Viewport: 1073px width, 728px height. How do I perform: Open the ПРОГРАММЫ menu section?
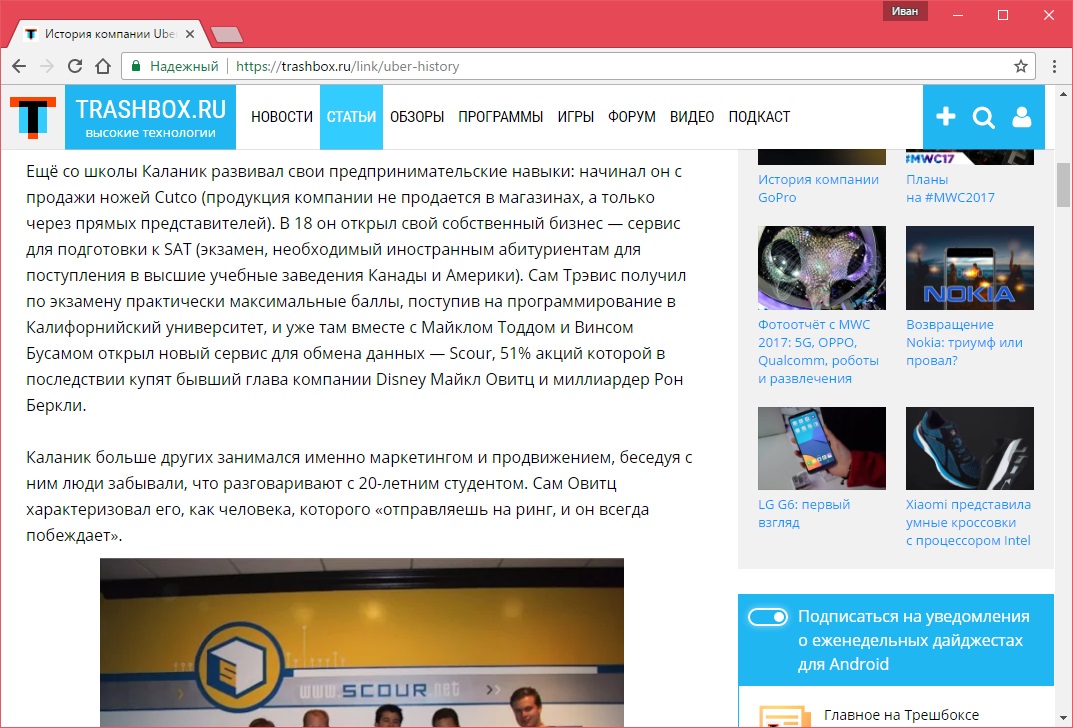[x=501, y=117]
